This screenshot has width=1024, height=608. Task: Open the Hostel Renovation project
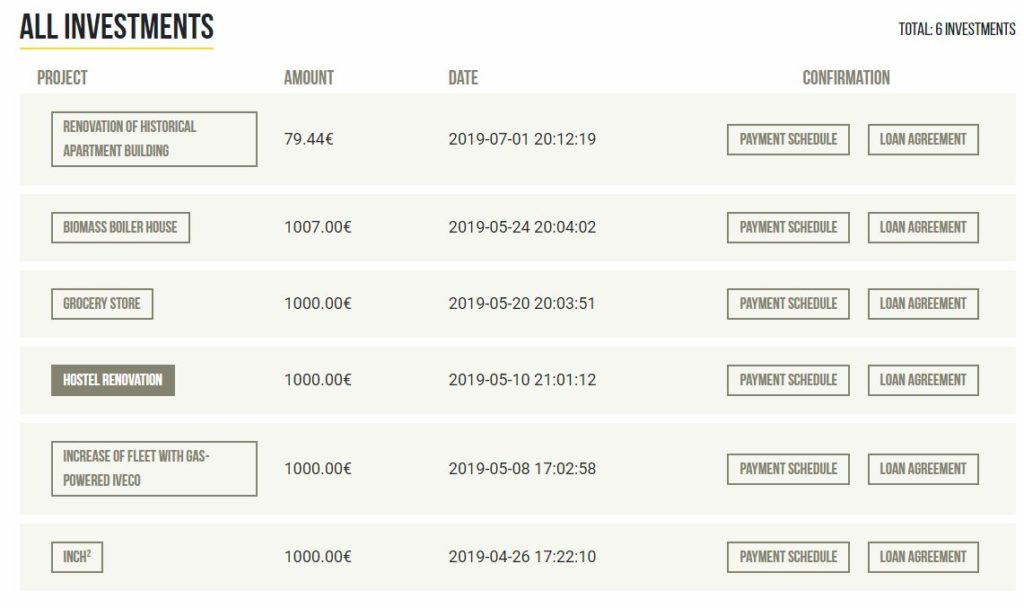point(113,380)
